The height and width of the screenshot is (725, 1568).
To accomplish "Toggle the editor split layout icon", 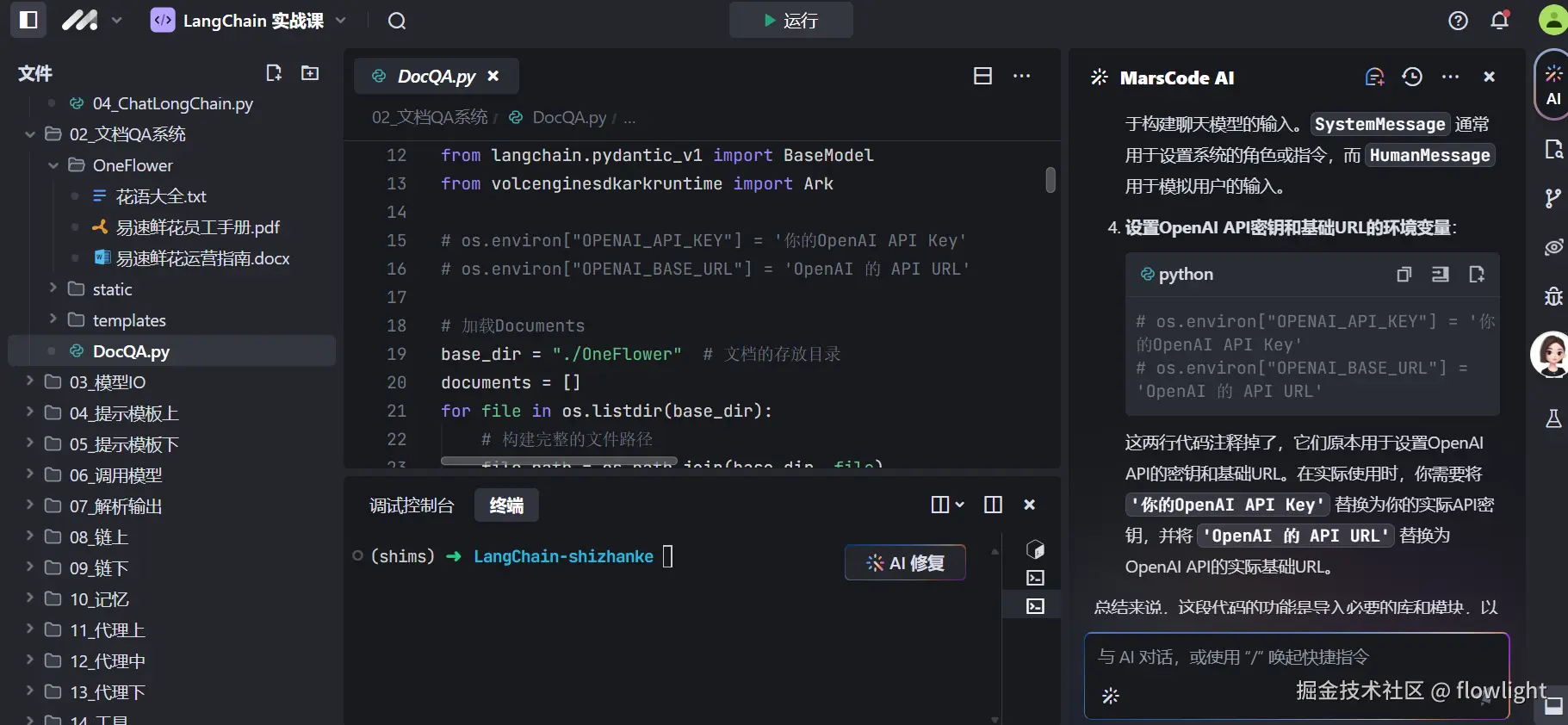I will coord(982,76).
